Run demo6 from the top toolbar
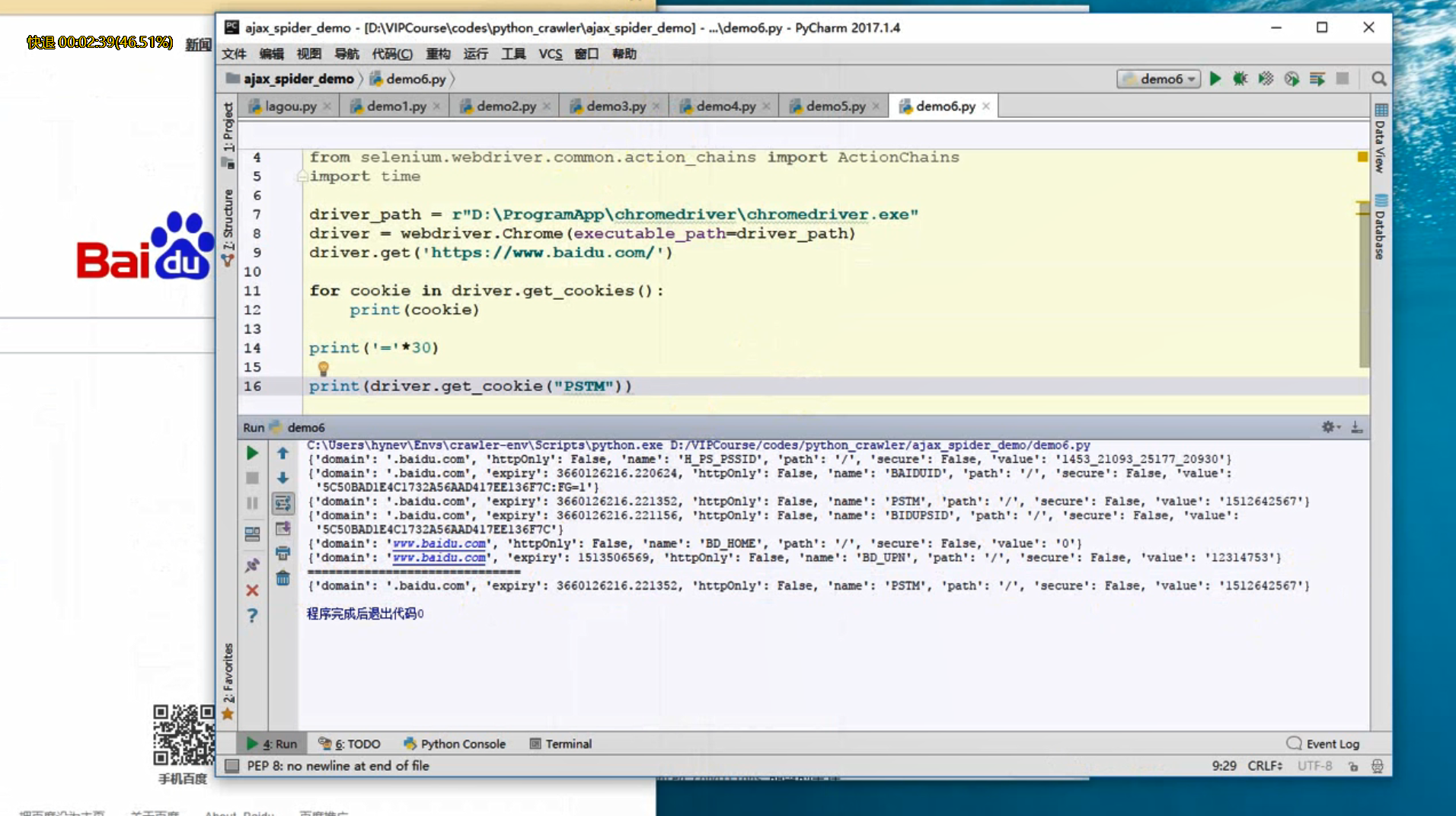This screenshot has width=1456, height=816. tap(1215, 78)
